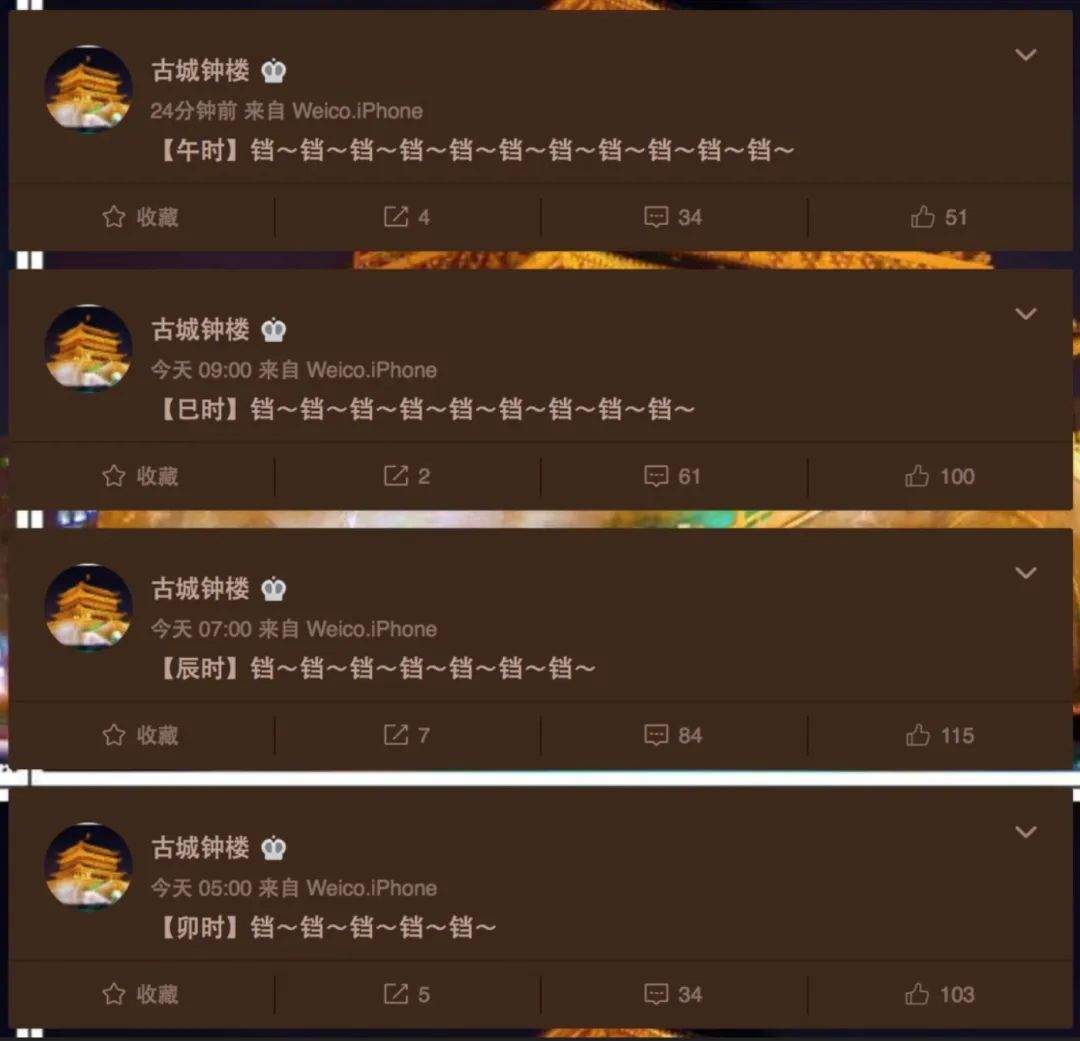1080x1041 pixels.
Task: Like the 卯时 post with 103 likes
Action: (939, 994)
